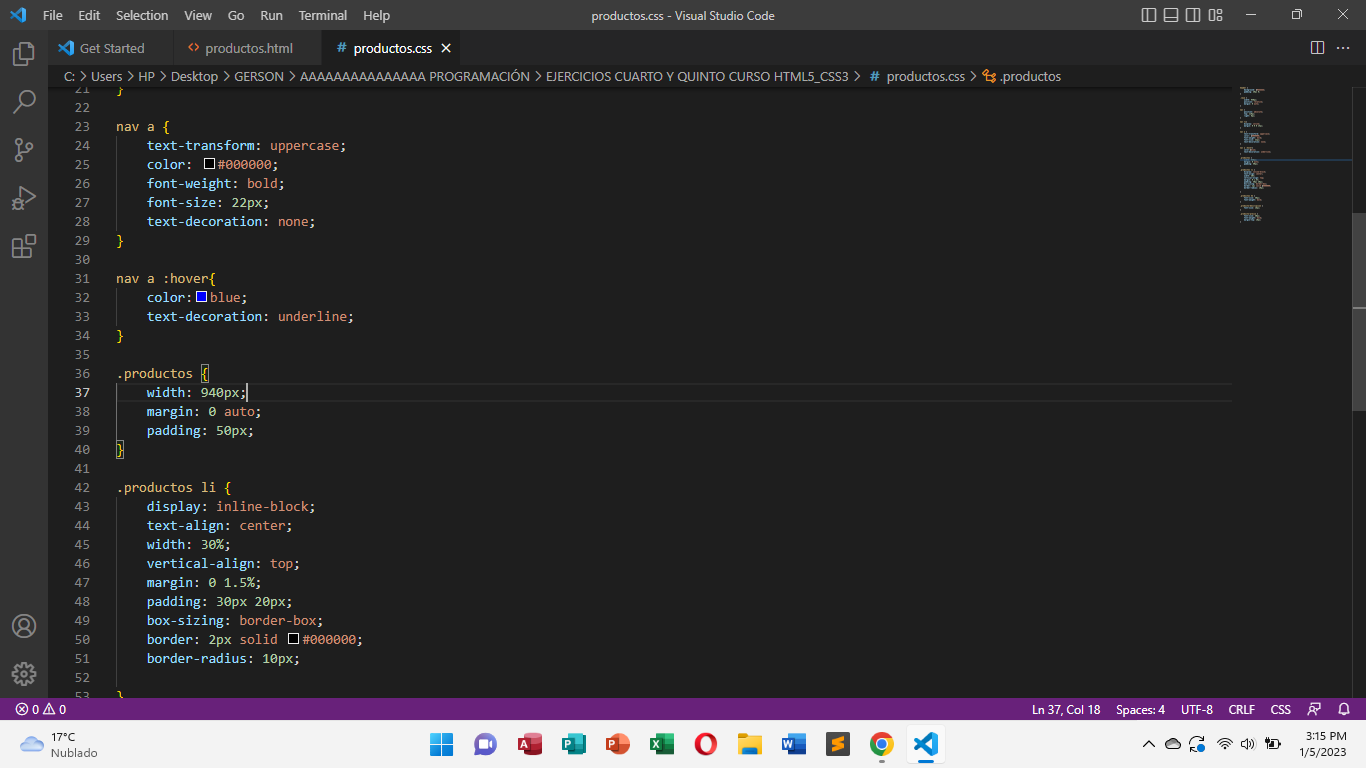Screen dimensions: 1366x768
Task: Click the #000000 border color swatch on line 50
Action: 293,639
